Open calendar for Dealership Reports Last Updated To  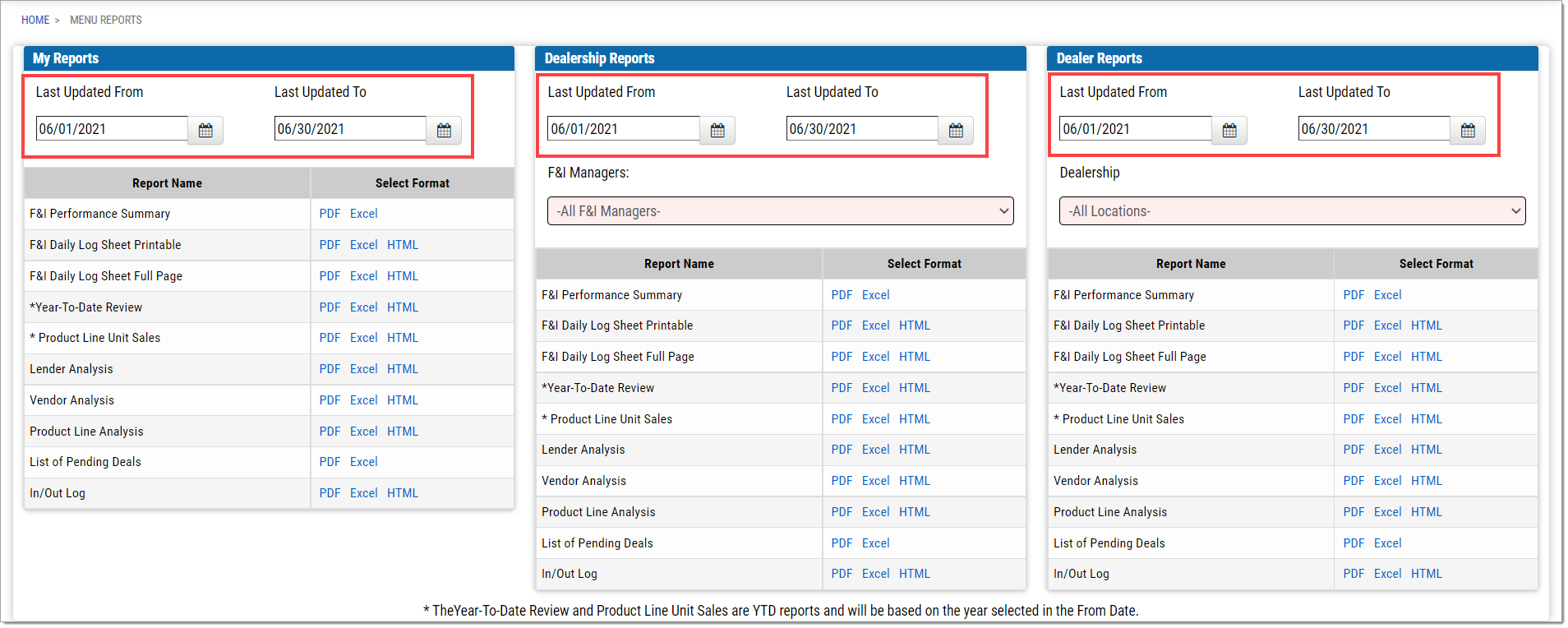[x=956, y=130]
